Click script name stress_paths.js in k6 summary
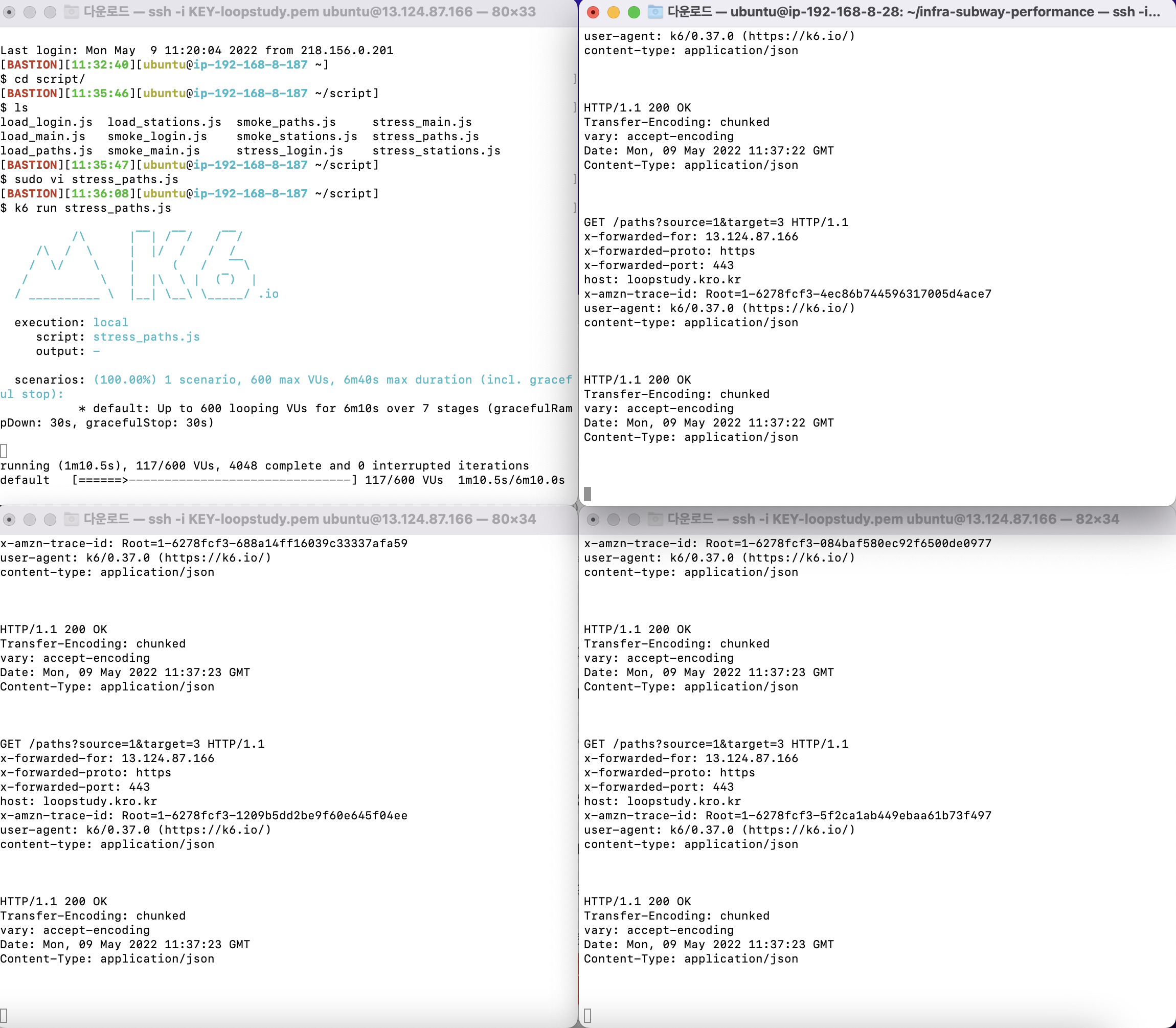Viewport: 1176px width, 1028px height. [146, 337]
